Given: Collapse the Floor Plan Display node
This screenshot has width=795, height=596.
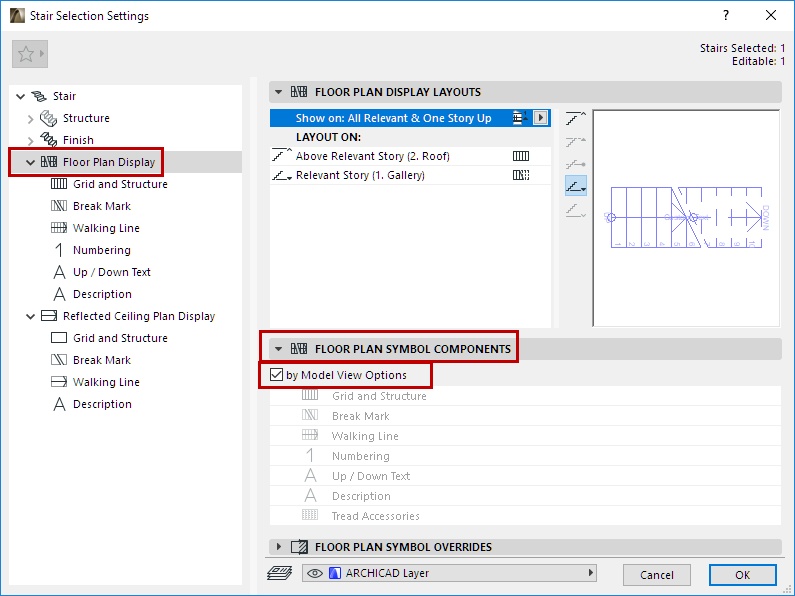Looking at the screenshot, I should click(x=30, y=162).
